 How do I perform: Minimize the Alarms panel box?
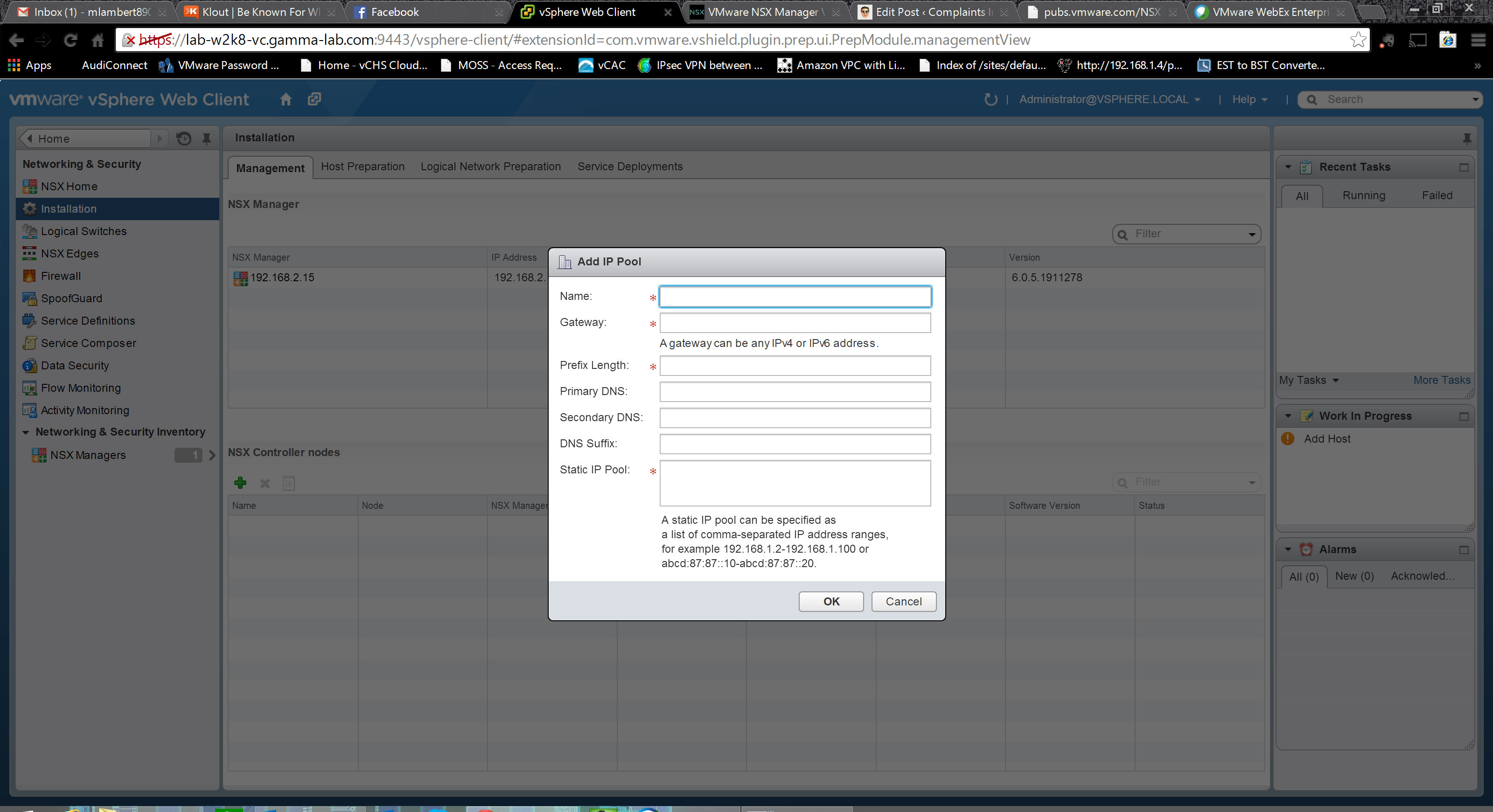point(1464,549)
